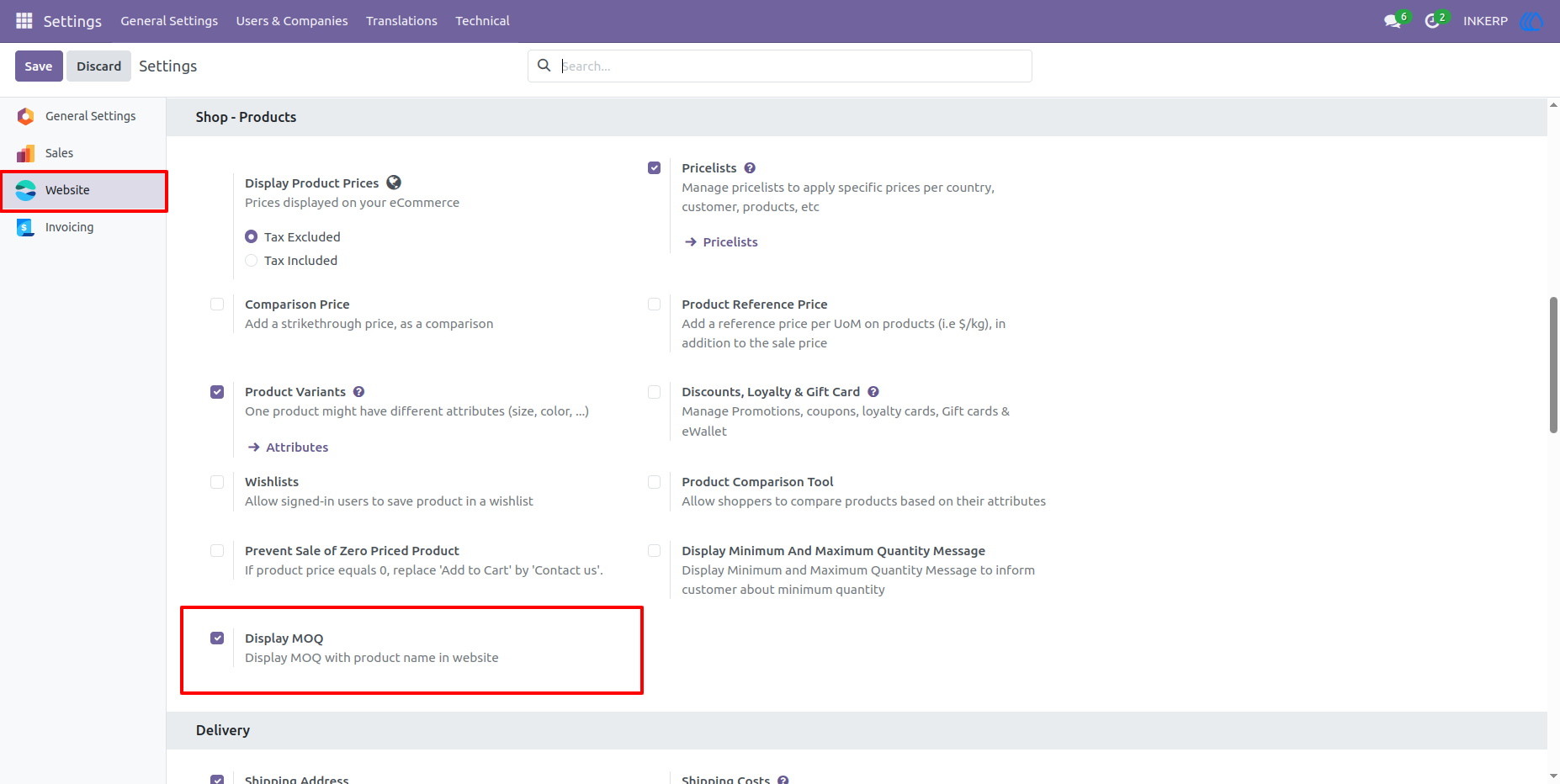The image size is (1560, 784).
Task: Click the General Settings sidebar icon
Action: tap(26, 116)
